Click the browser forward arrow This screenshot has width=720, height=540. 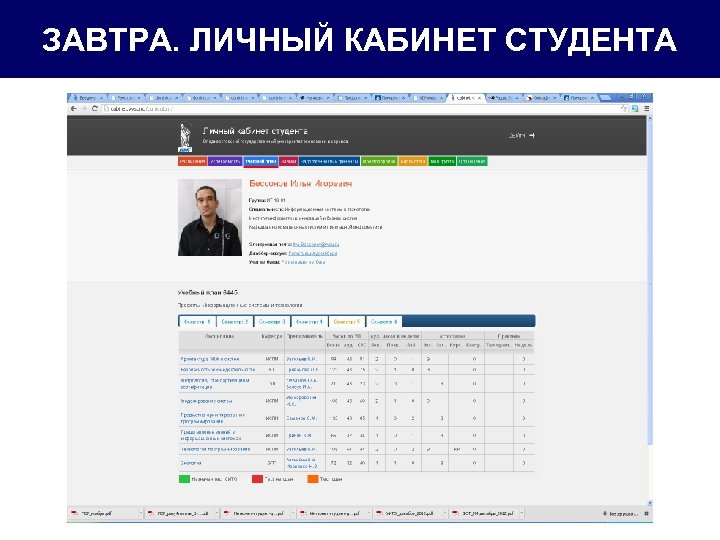[x=84, y=109]
